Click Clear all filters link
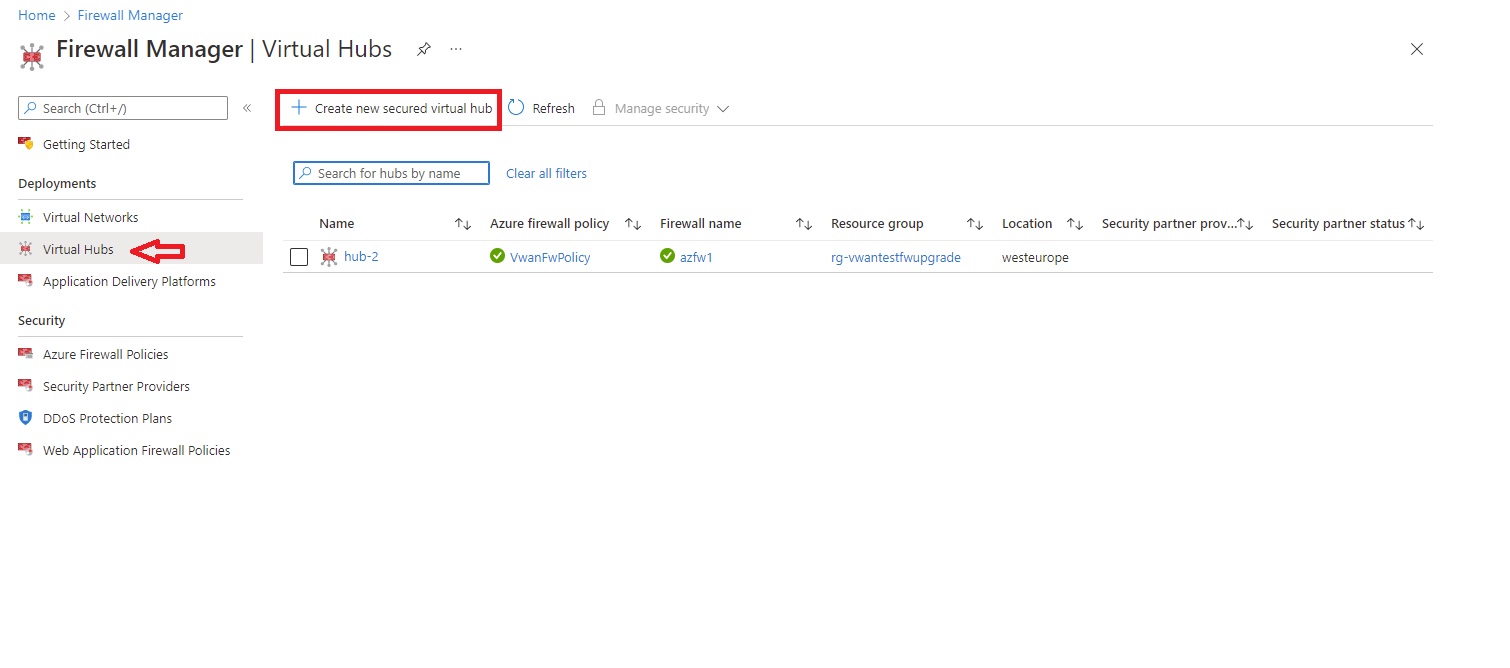Image resolution: width=1510 pixels, height=668 pixels. pyautogui.click(x=546, y=173)
